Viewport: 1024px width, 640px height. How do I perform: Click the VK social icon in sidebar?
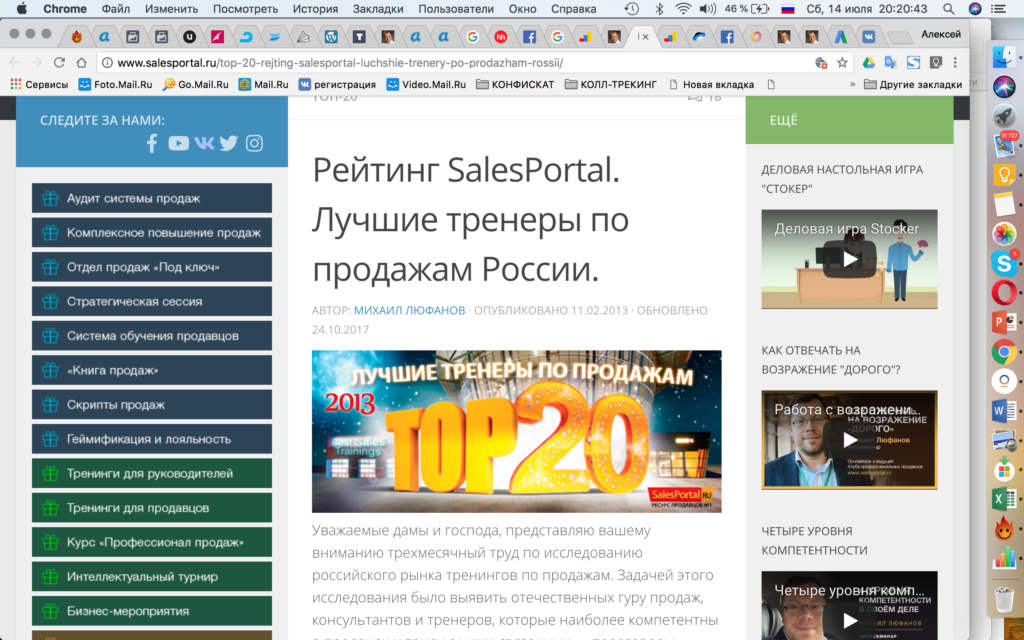coord(204,143)
